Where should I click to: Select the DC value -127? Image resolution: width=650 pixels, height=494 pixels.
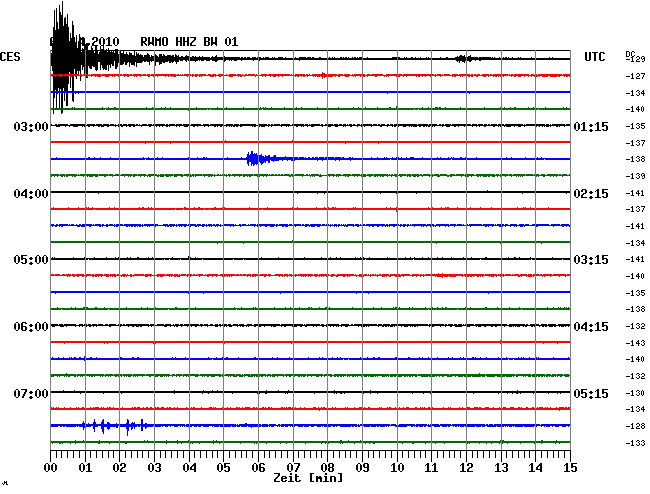635,76
